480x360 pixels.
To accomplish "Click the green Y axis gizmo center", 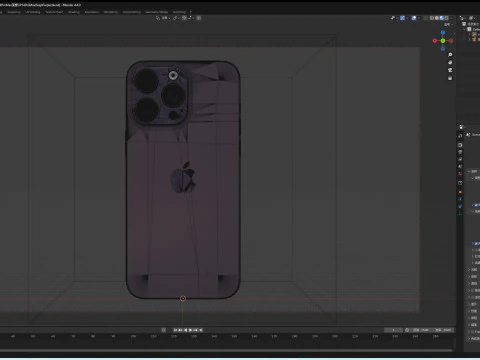I will pyautogui.click(x=443, y=41).
